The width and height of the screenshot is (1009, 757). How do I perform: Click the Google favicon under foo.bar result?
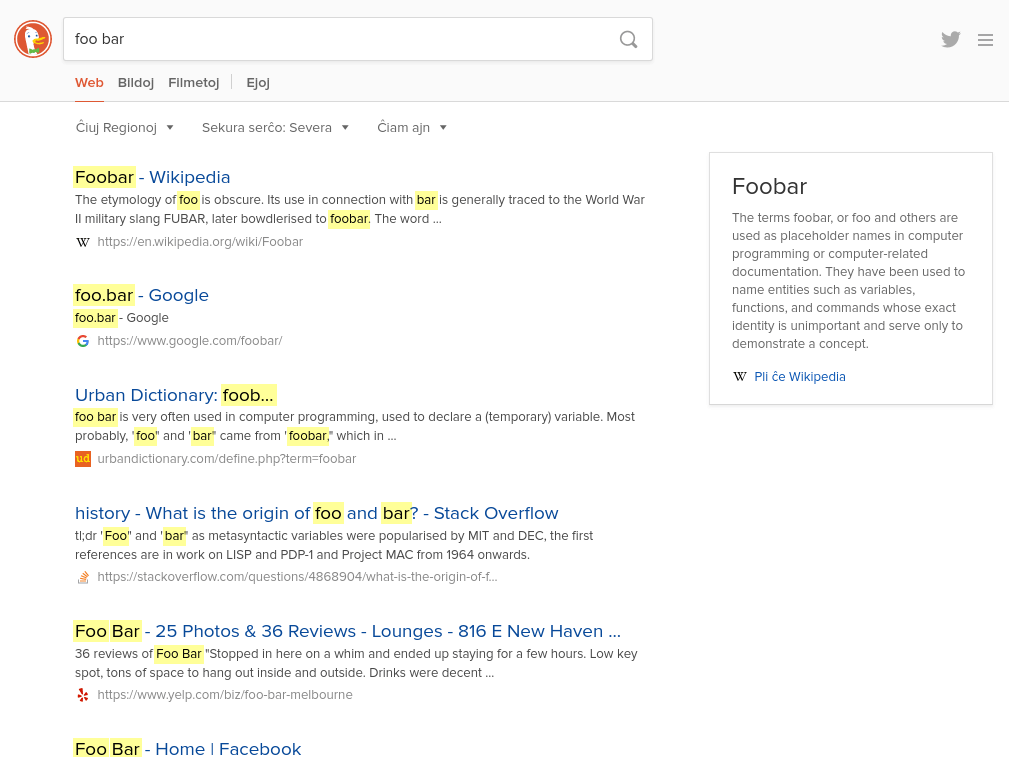pos(83,341)
